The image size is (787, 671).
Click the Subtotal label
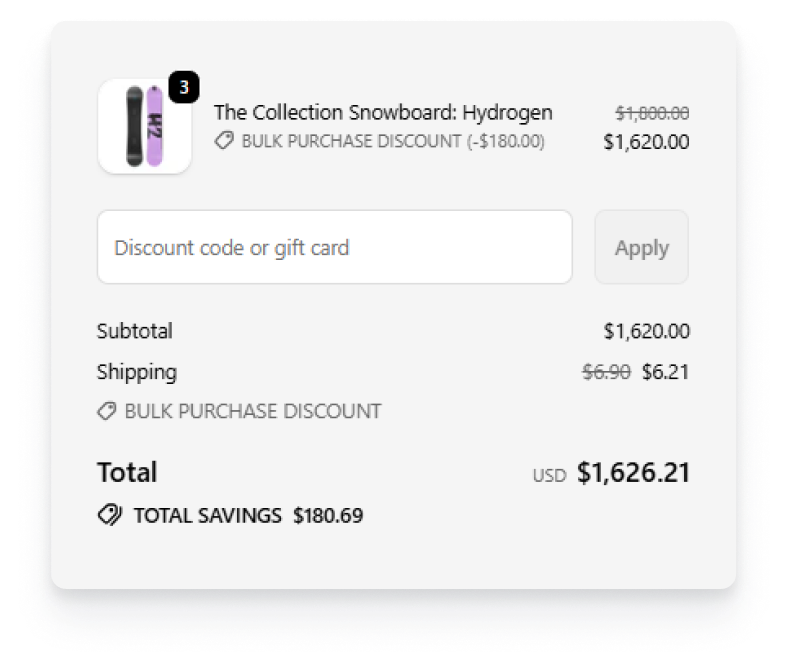pos(135,331)
